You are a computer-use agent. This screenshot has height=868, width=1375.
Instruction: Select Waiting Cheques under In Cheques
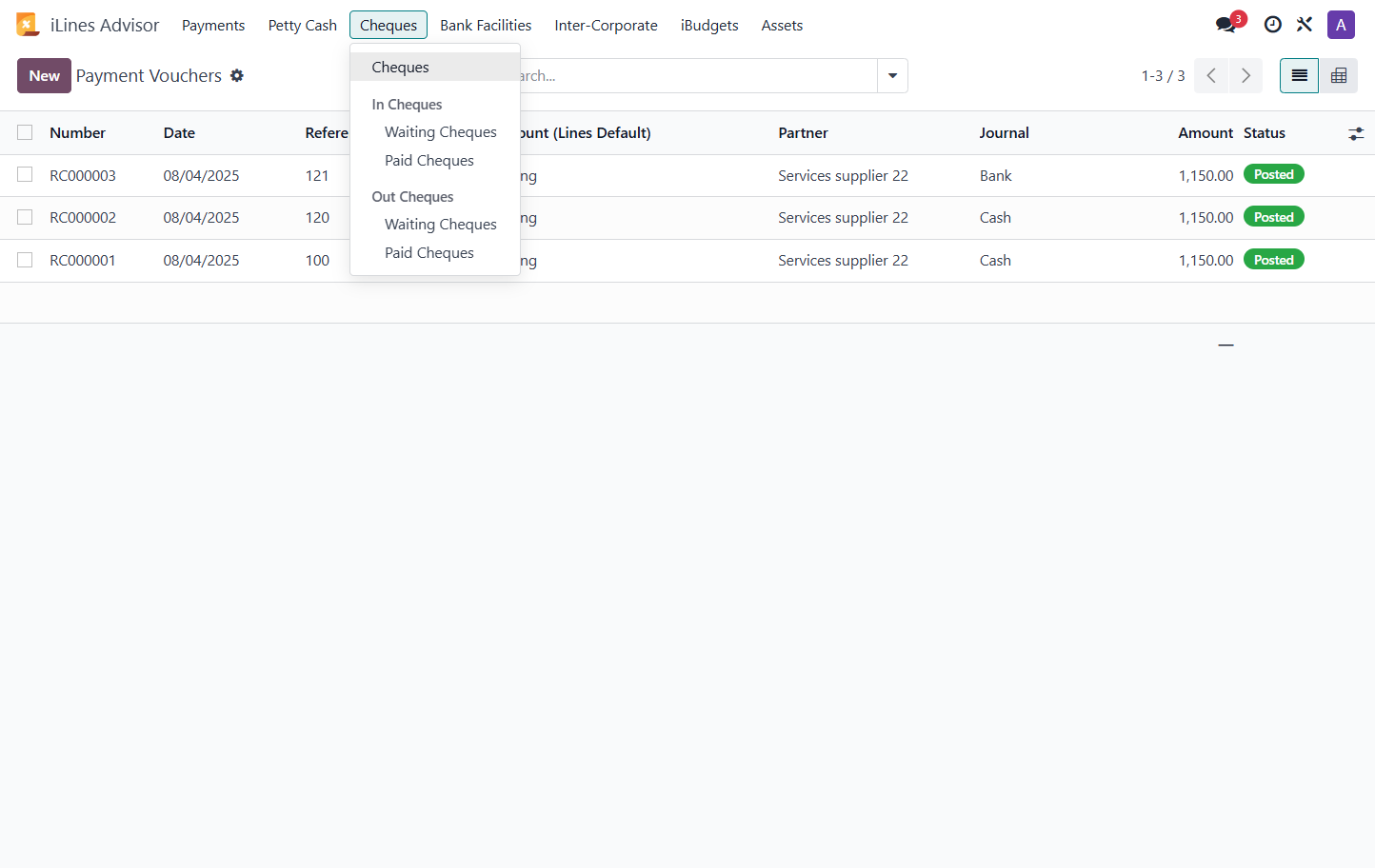[435, 132]
